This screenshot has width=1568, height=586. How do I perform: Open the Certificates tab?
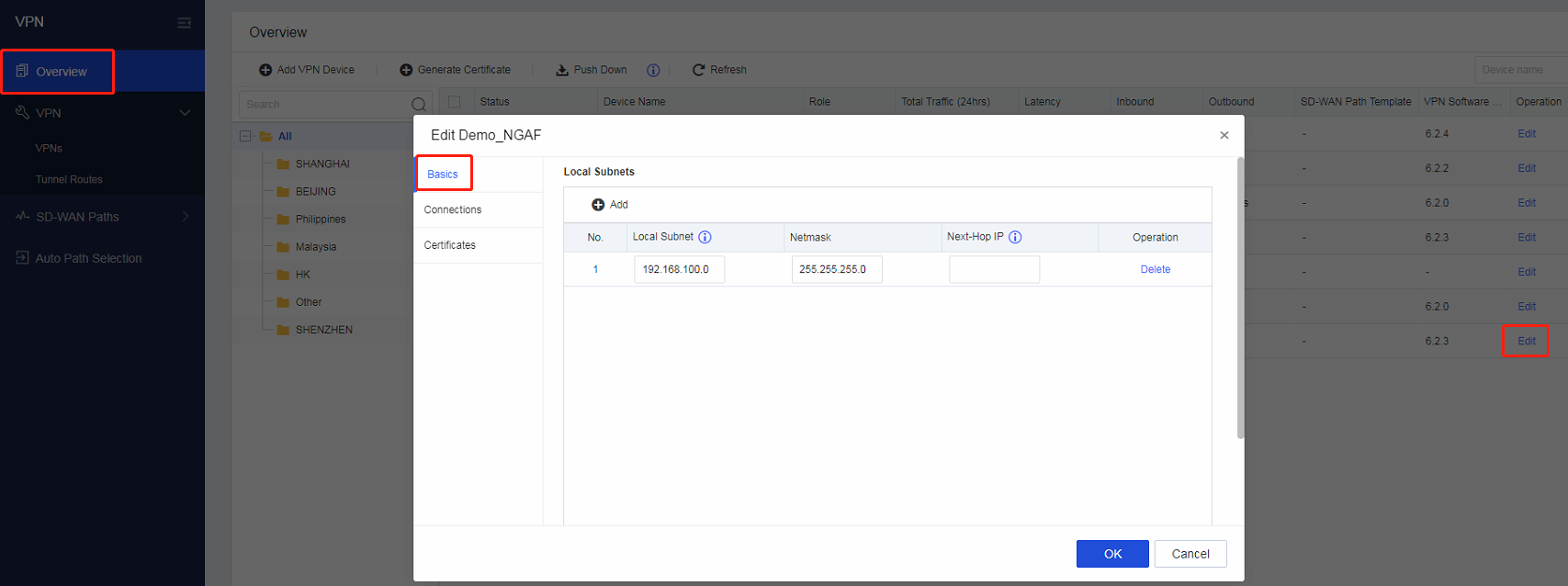[x=450, y=245]
